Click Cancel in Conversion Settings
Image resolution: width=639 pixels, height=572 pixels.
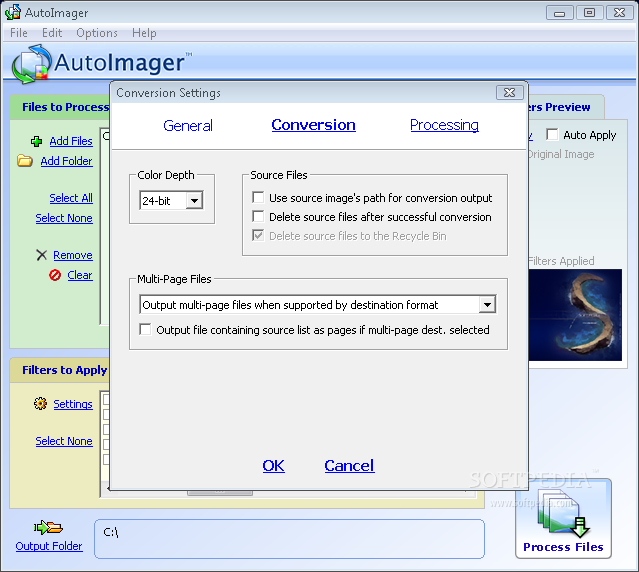click(349, 466)
